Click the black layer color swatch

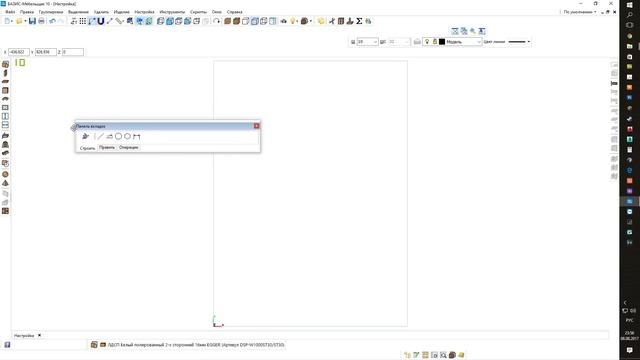point(442,42)
